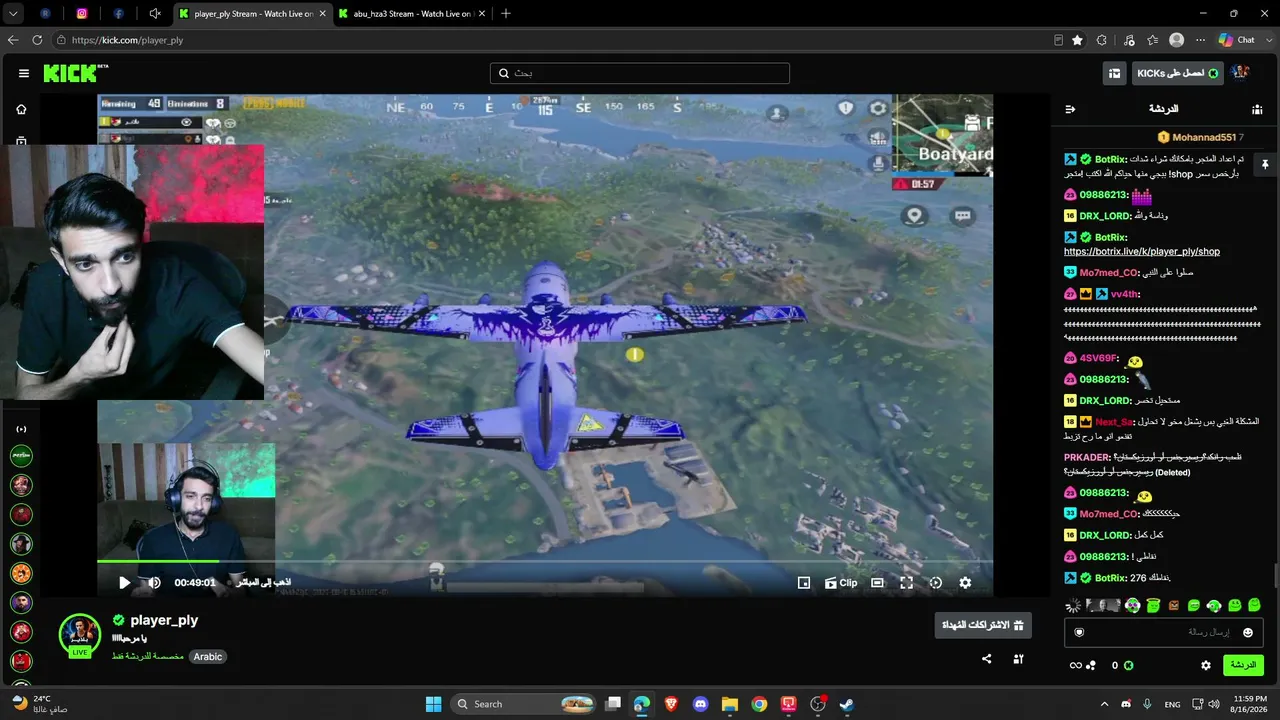The height and width of the screenshot is (720, 1280).
Task: Open the Facebook pinned tab
Action: (x=118, y=14)
